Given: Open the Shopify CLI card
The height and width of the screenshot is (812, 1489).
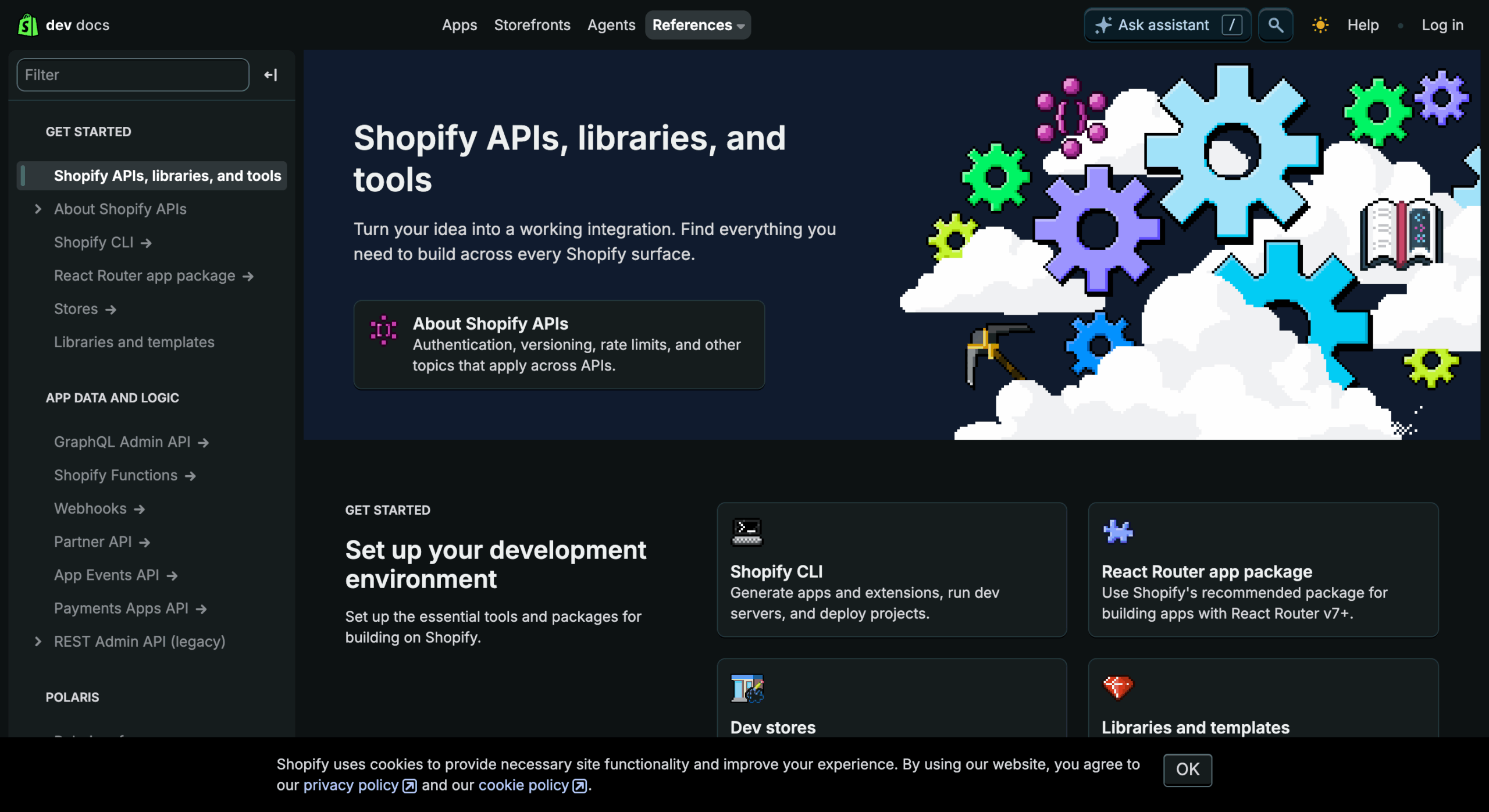Looking at the screenshot, I should [x=892, y=570].
